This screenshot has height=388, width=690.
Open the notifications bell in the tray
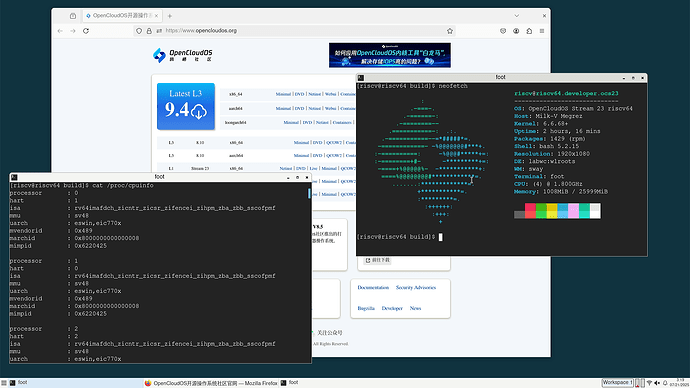tap(665, 383)
